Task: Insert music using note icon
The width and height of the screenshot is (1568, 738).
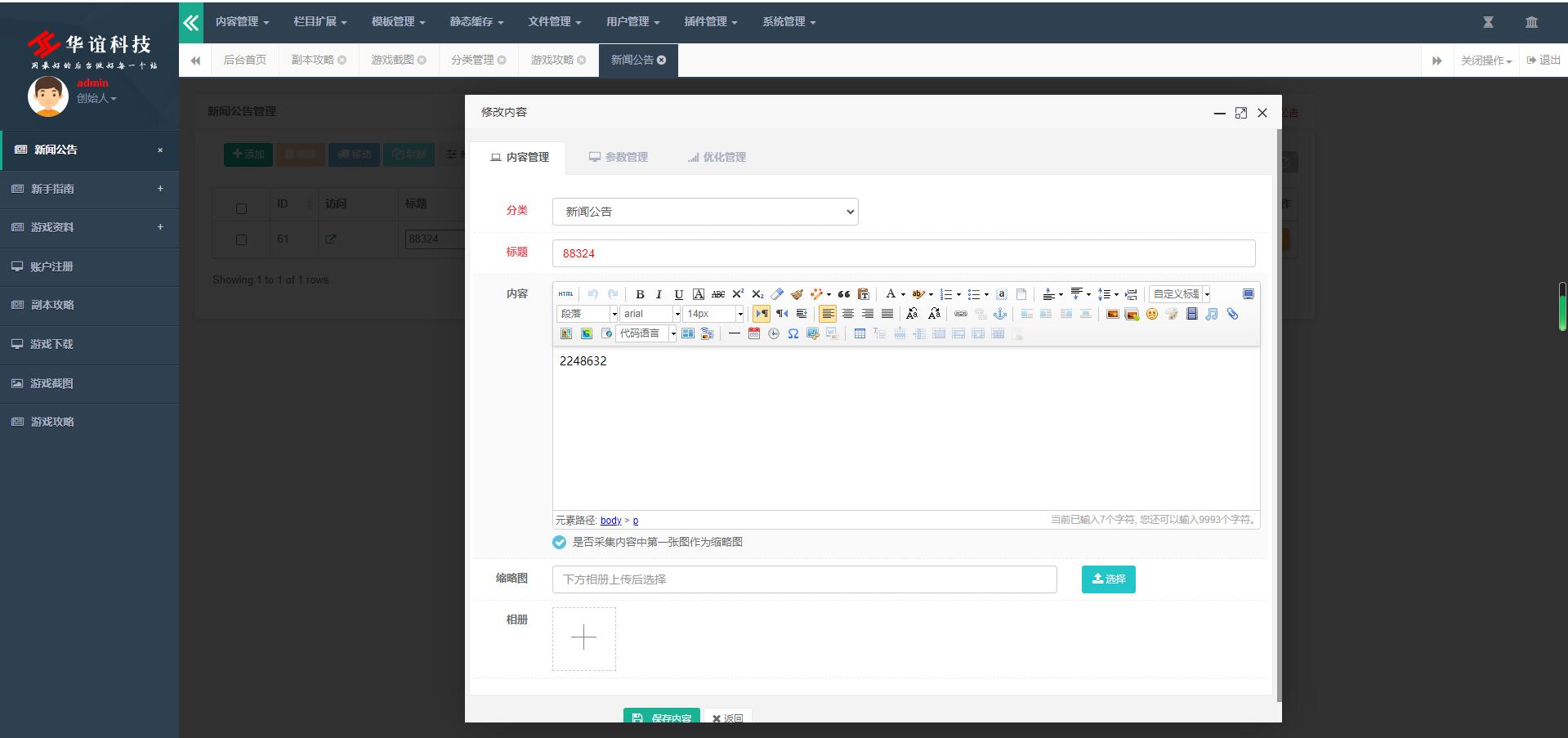Action: 1212,314
